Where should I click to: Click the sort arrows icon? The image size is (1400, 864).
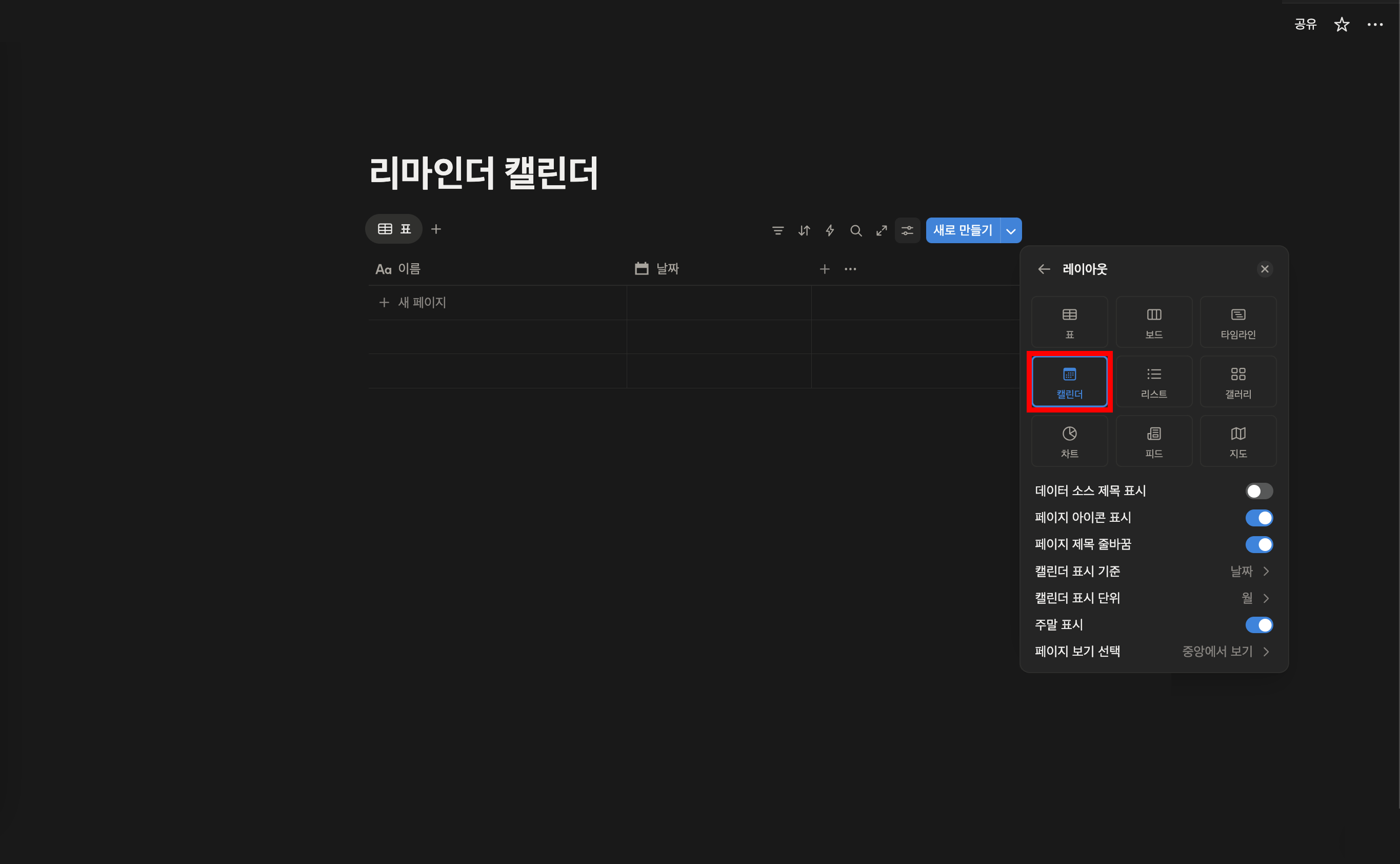click(804, 231)
